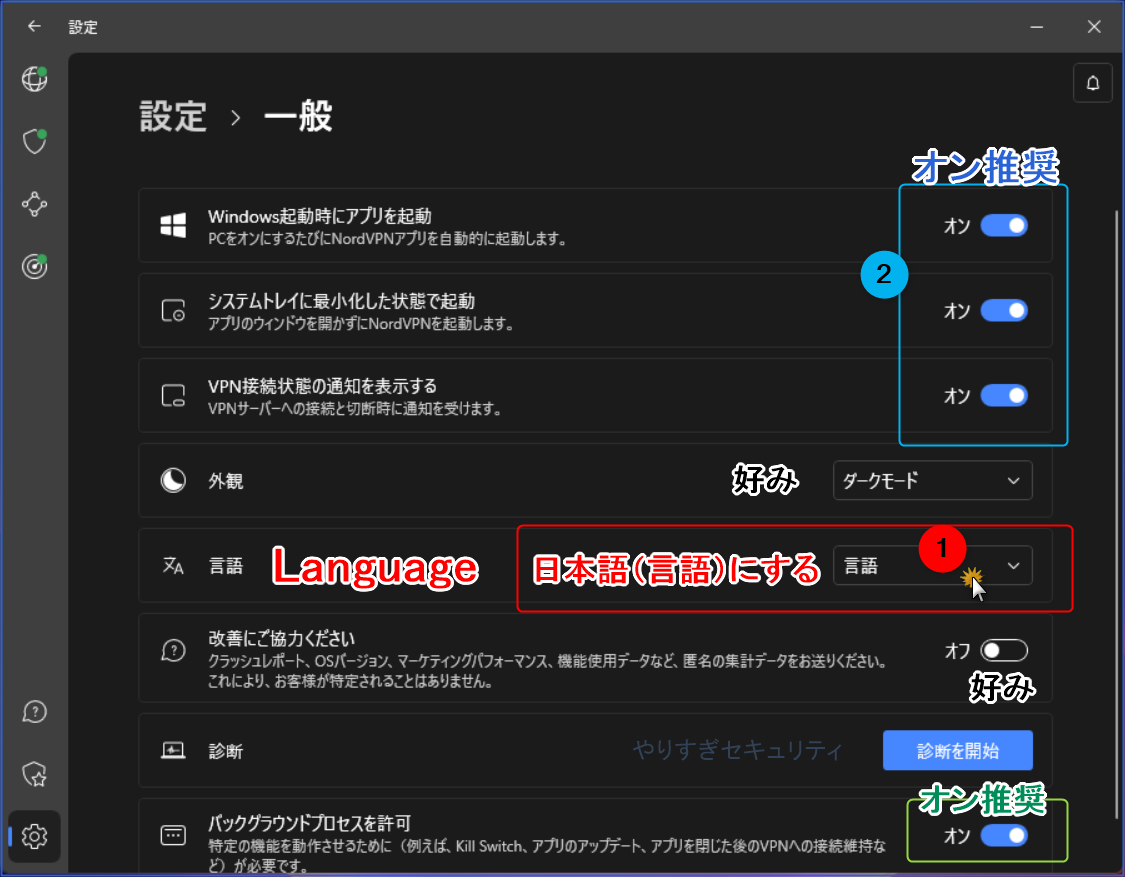
Task: Click the translate icon beside 言語
Action: [173, 566]
